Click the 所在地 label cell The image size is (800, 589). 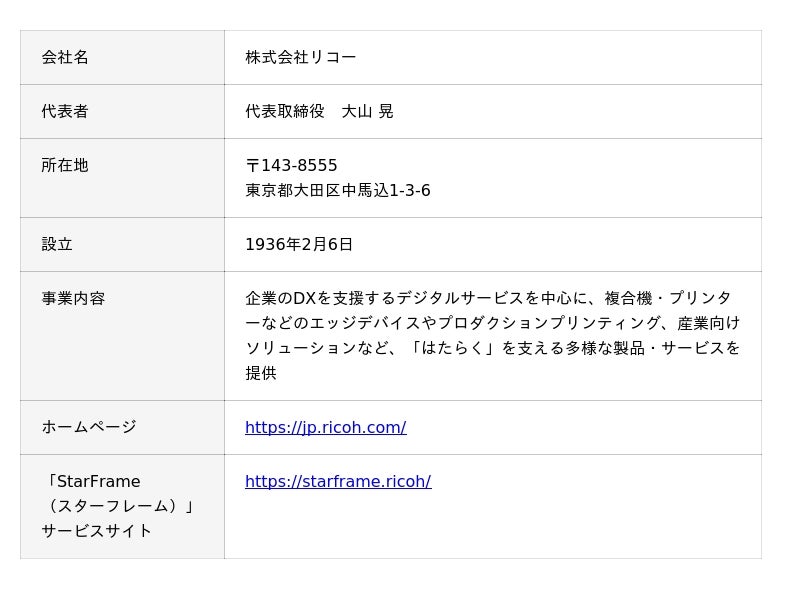(65, 166)
